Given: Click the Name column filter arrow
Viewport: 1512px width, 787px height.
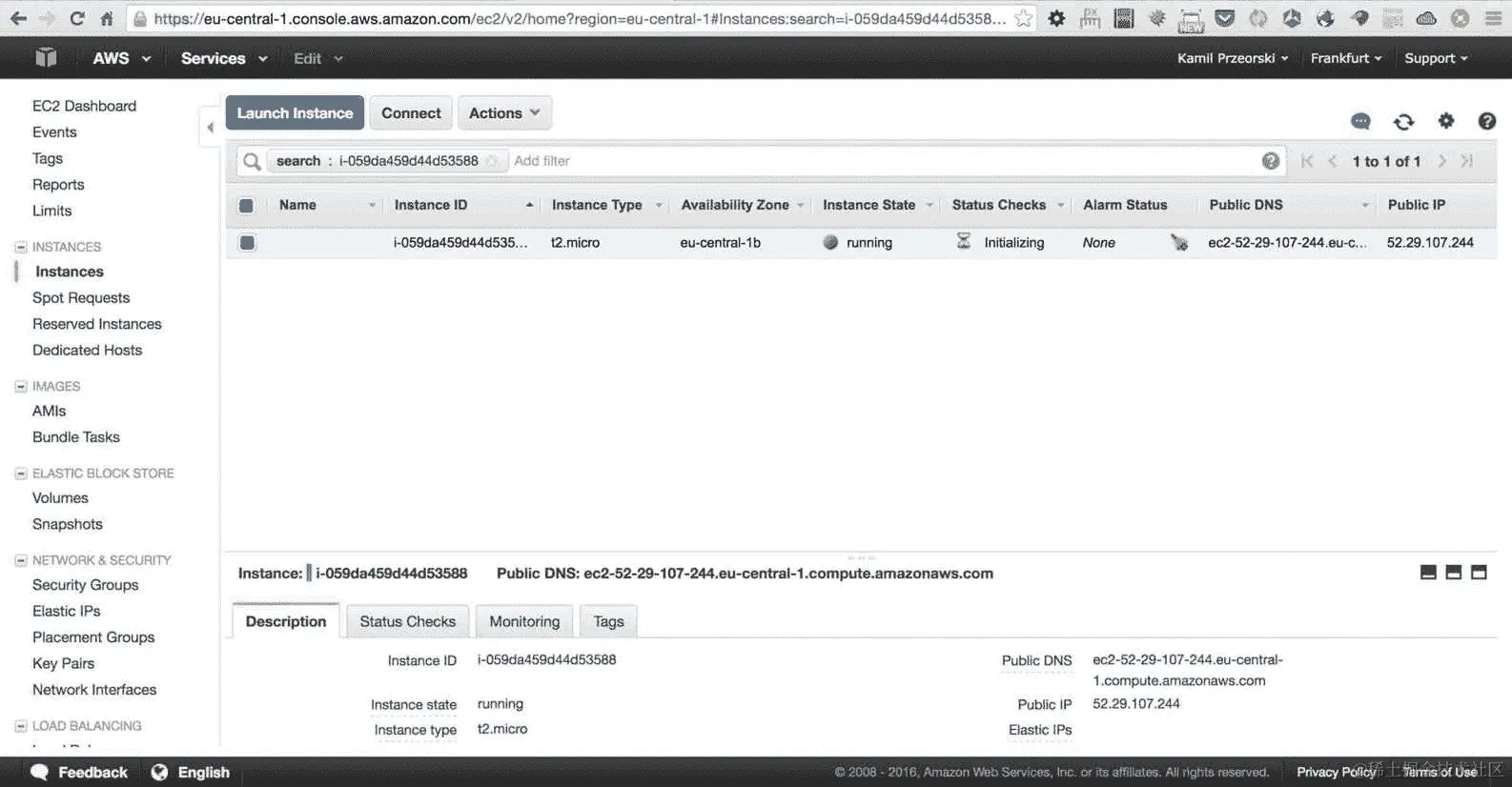Looking at the screenshot, I should click(x=372, y=206).
